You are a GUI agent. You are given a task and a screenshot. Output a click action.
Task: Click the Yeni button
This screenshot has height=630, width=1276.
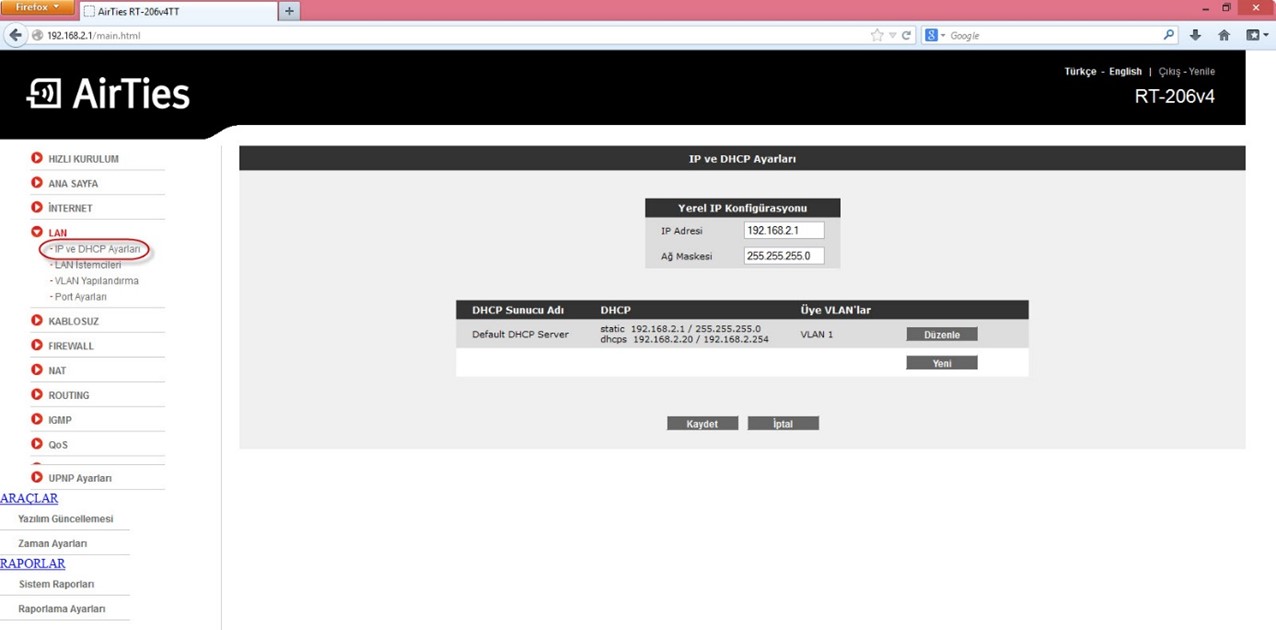[942, 363]
